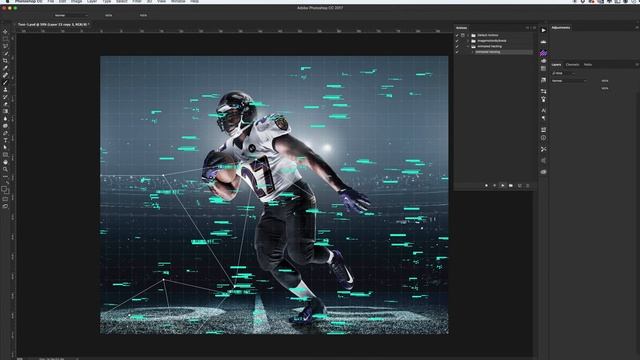
Task: Open the Character panel 'A' dock icon
Action: [543, 110]
